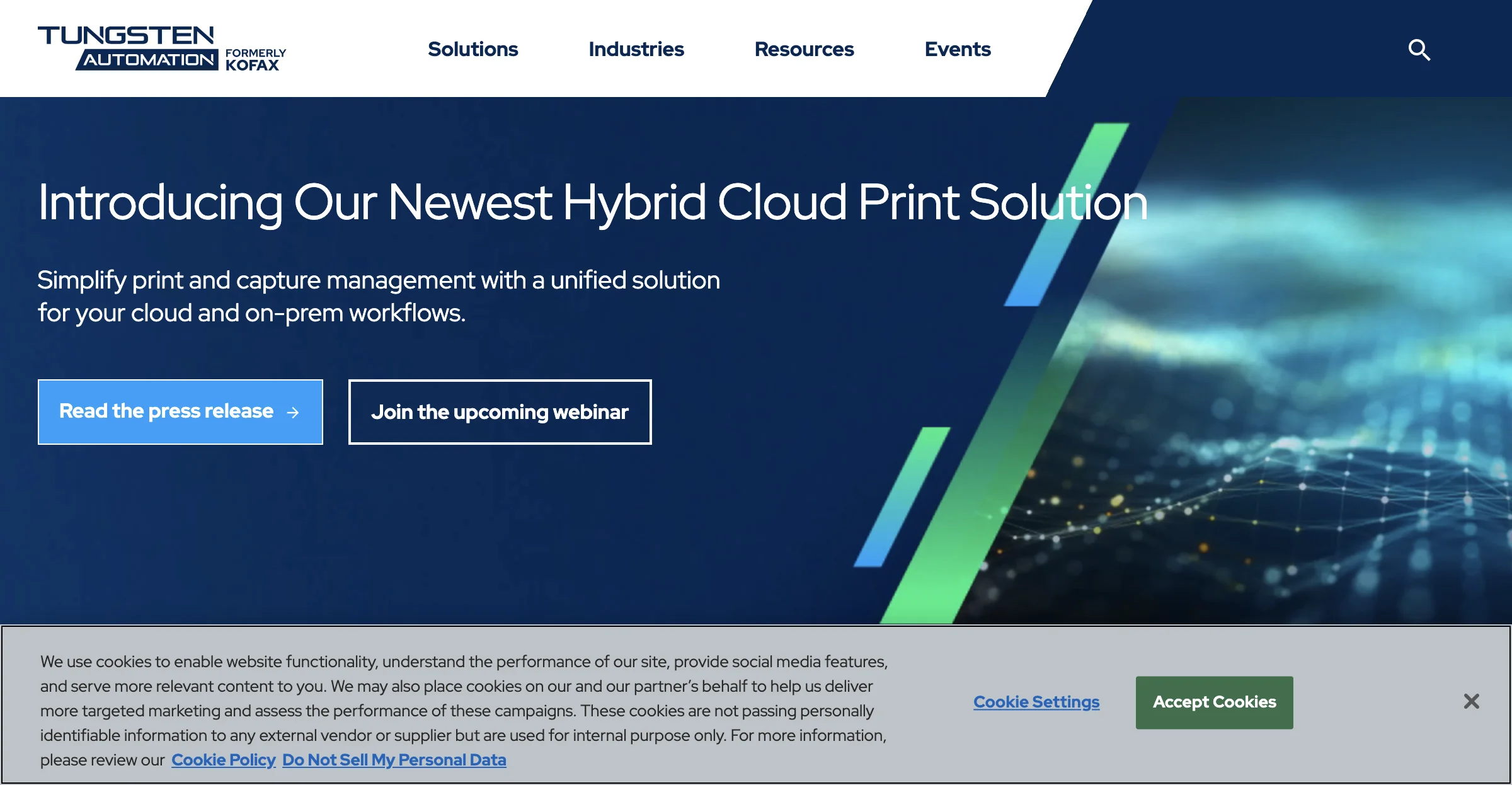The image size is (1512, 785).
Task: Expand the Resources dropdown menu
Action: pyautogui.click(x=804, y=48)
